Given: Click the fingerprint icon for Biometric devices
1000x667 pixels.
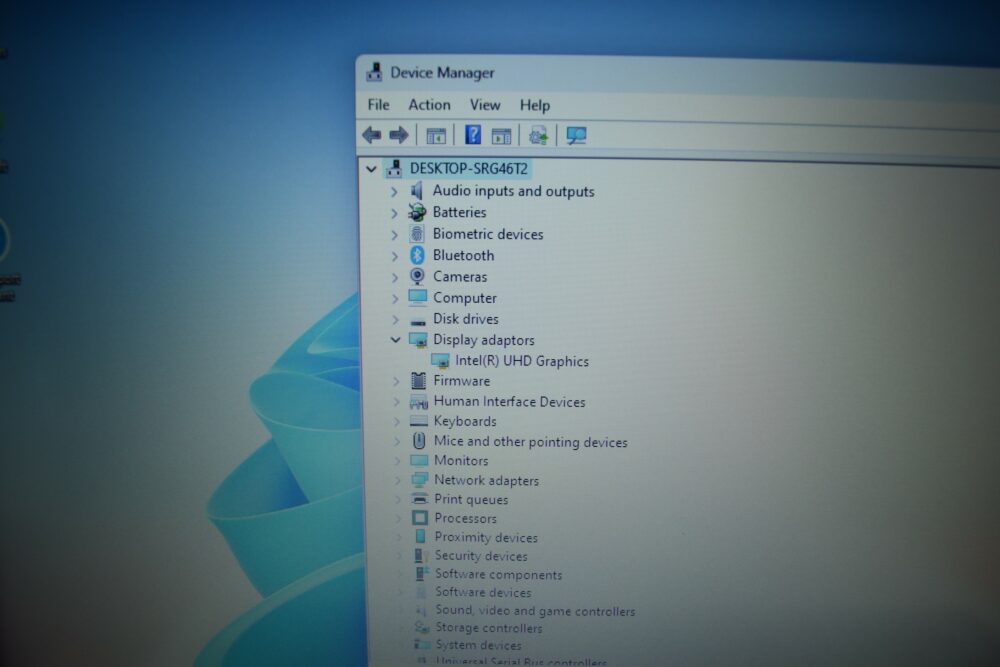Looking at the screenshot, I should (417, 234).
